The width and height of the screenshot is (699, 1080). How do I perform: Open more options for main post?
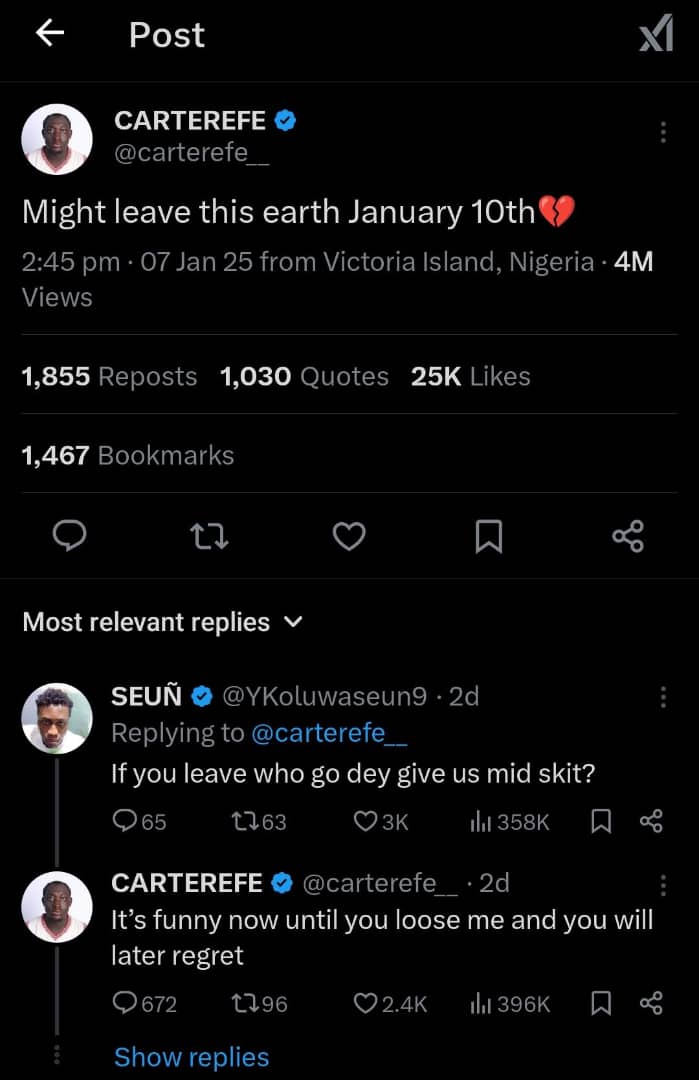tap(663, 133)
